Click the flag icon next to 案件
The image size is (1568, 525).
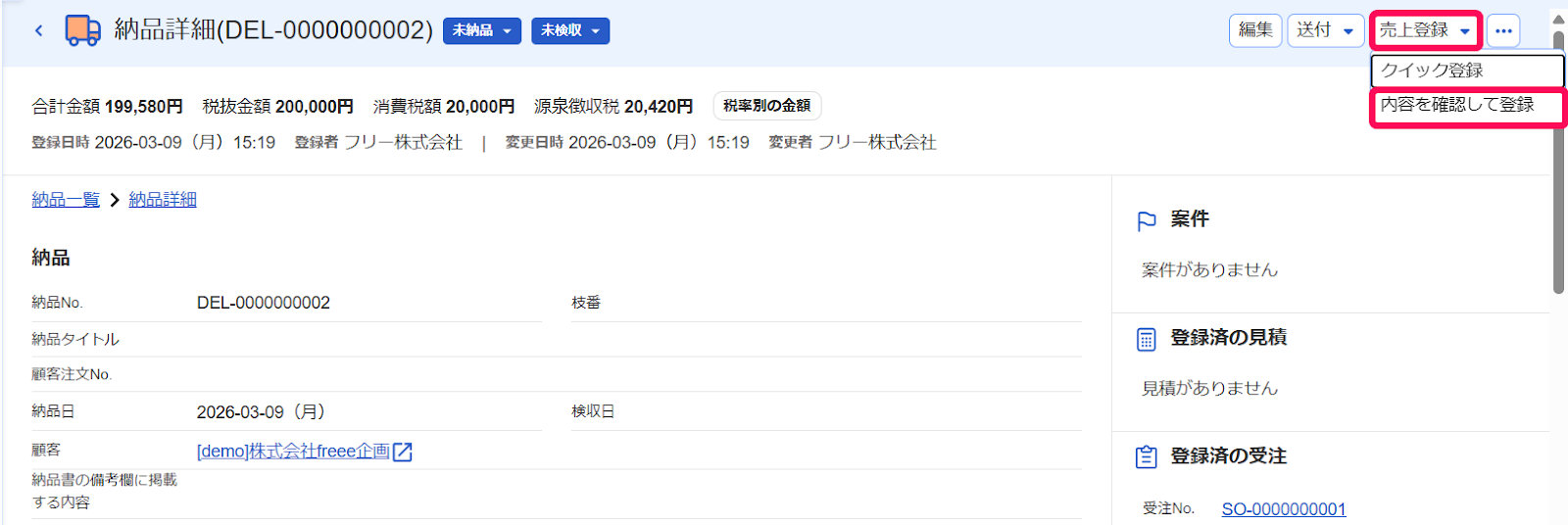[x=1147, y=221]
